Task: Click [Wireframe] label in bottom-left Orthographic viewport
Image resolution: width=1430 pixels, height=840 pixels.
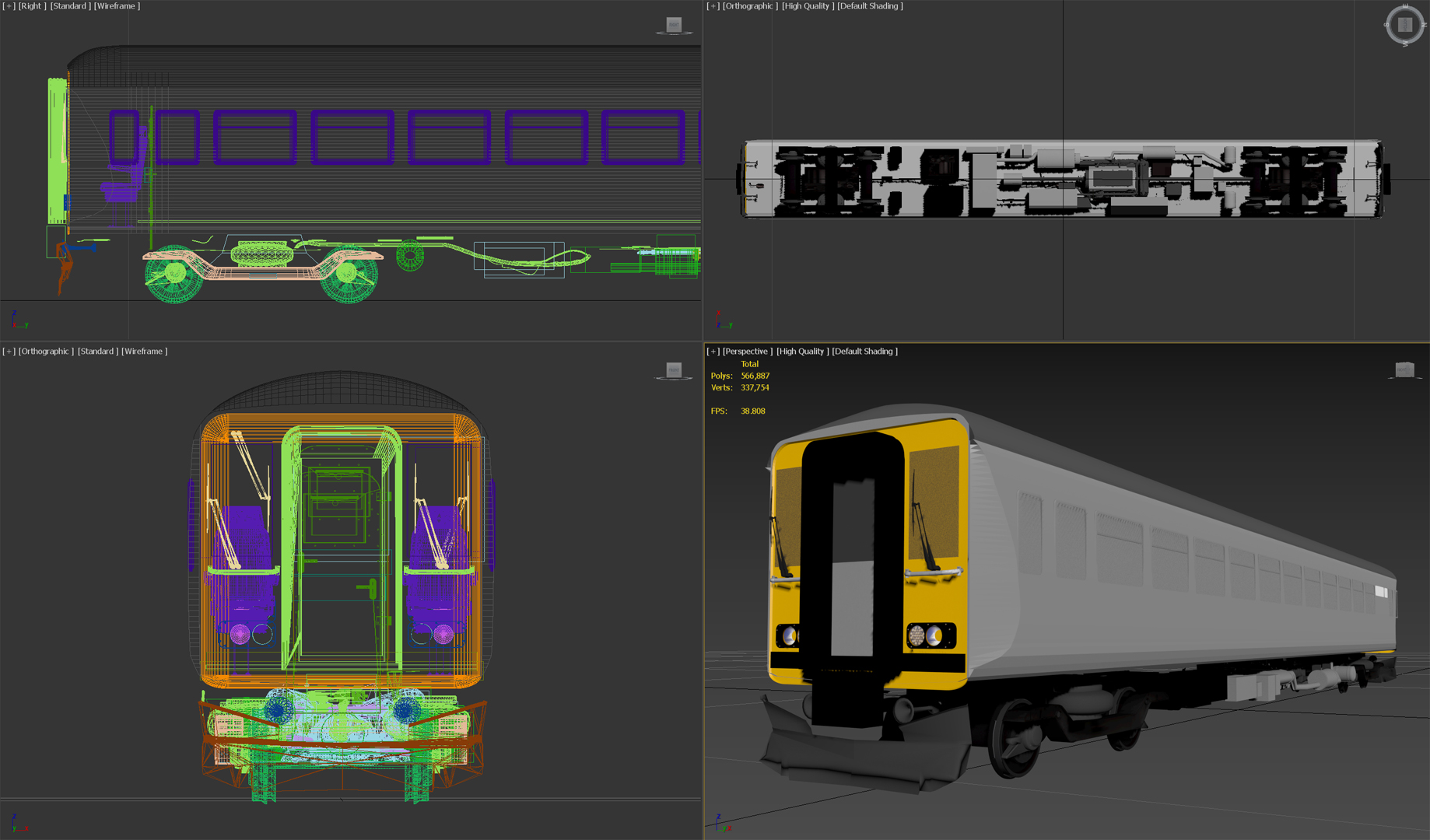Action: 144,352
